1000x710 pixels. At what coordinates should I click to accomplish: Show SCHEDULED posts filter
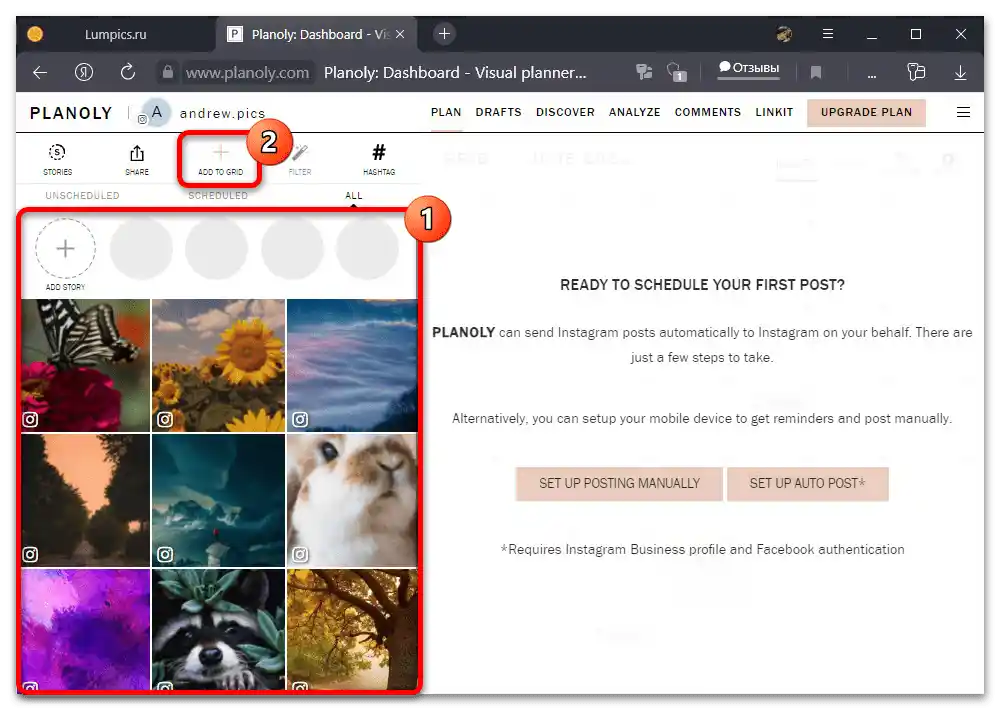217,195
